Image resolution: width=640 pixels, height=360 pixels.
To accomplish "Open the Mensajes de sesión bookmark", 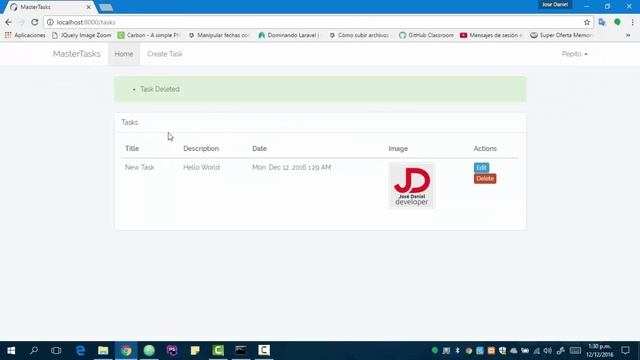I will tap(491, 36).
